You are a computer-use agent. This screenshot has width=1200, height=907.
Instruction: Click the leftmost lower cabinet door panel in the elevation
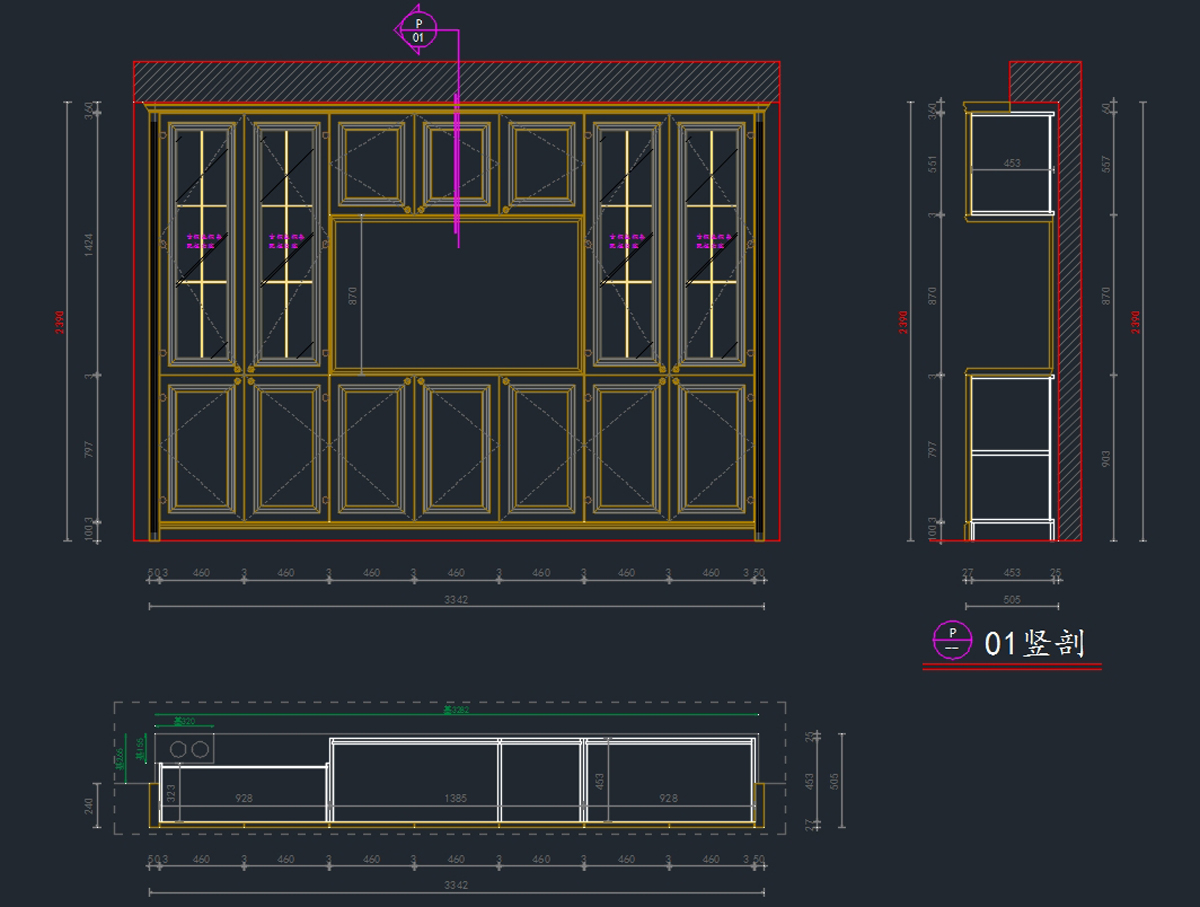click(202, 447)
